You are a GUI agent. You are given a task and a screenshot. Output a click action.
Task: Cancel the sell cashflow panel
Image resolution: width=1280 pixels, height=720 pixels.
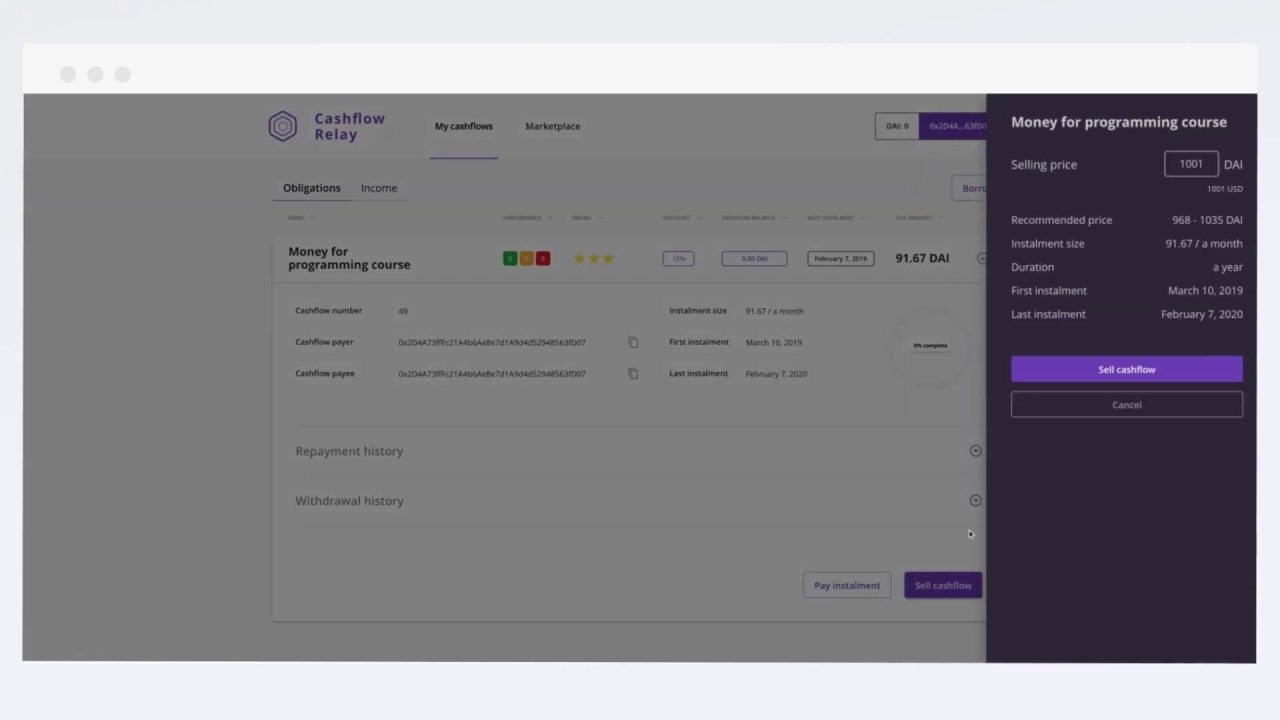pos(1126,405)
